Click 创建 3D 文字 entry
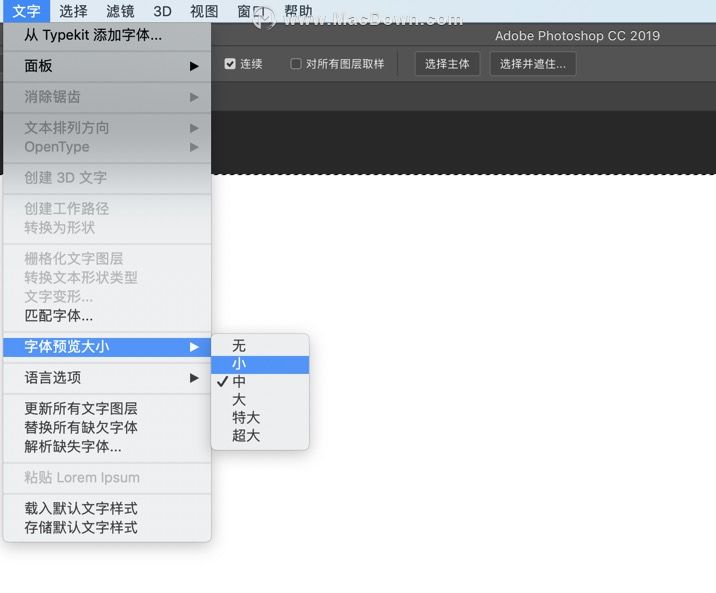Image resolution: width=716 pixels, height=593 pixels. coord(107,178)
